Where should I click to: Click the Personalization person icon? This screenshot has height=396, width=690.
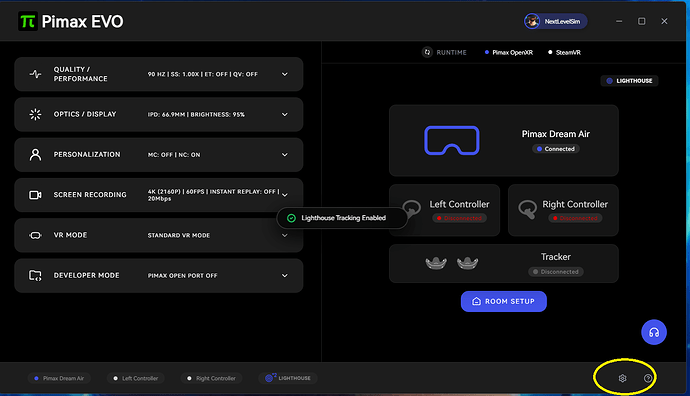pyautogui.click(x=35, y=154)
